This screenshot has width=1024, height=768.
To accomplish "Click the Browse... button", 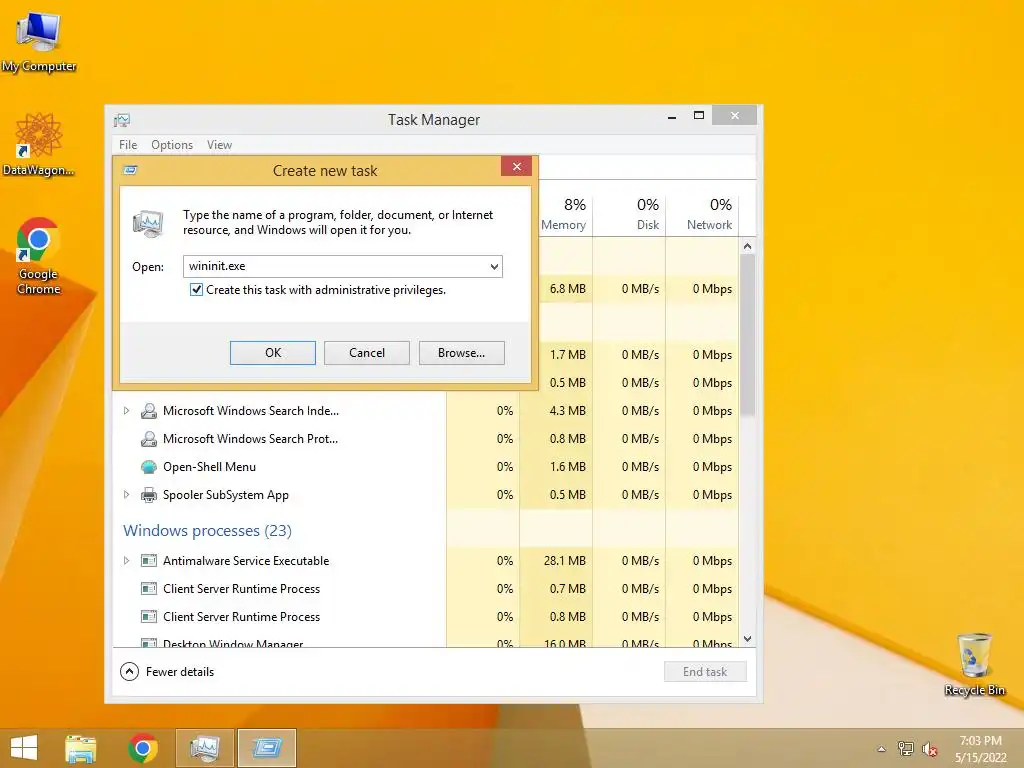I will tap(462, 353).
